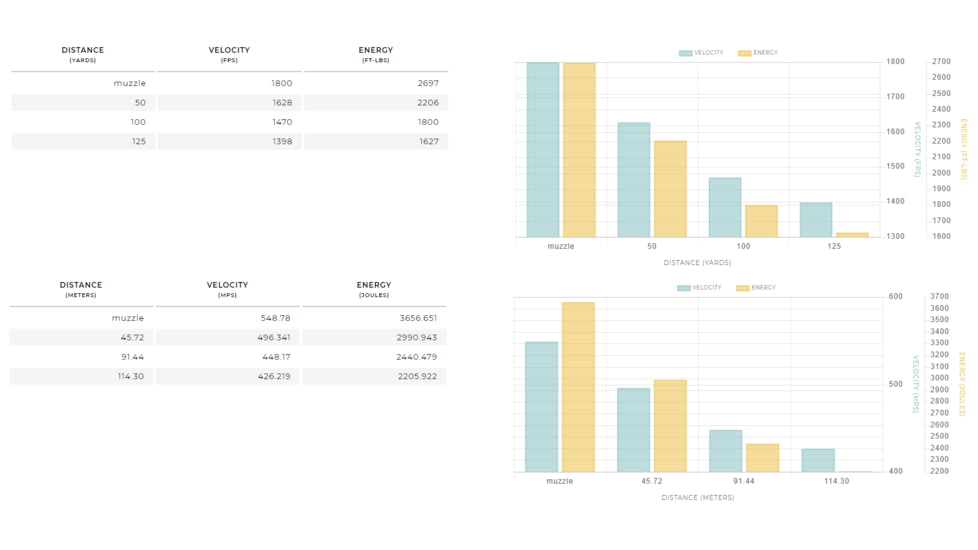Click the DISTANCE (METERS) column header
978x550 pixels.
[x=81, y=289]
